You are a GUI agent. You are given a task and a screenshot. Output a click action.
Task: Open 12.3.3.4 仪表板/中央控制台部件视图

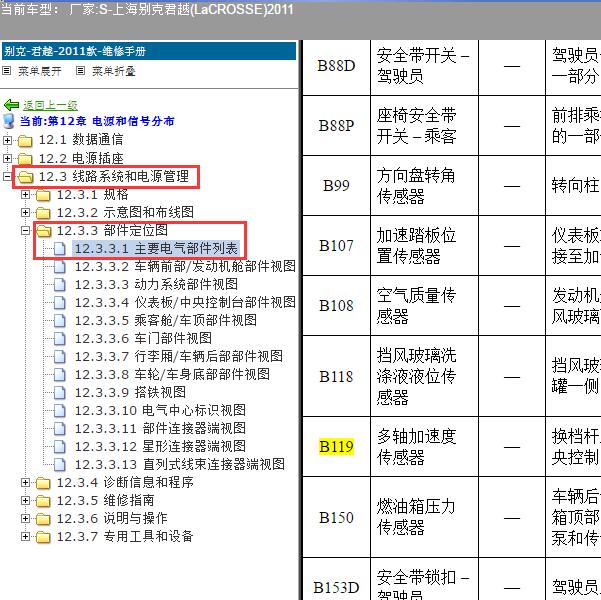point(185,302)
